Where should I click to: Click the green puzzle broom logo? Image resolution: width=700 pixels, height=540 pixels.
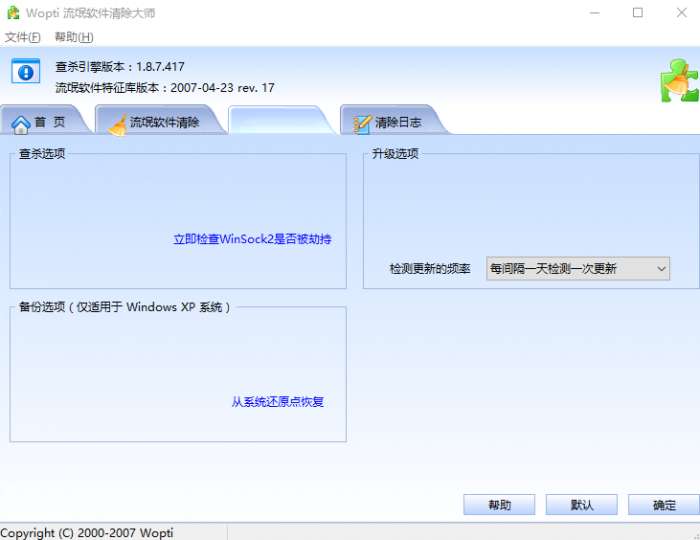click(x=679, y=81)
